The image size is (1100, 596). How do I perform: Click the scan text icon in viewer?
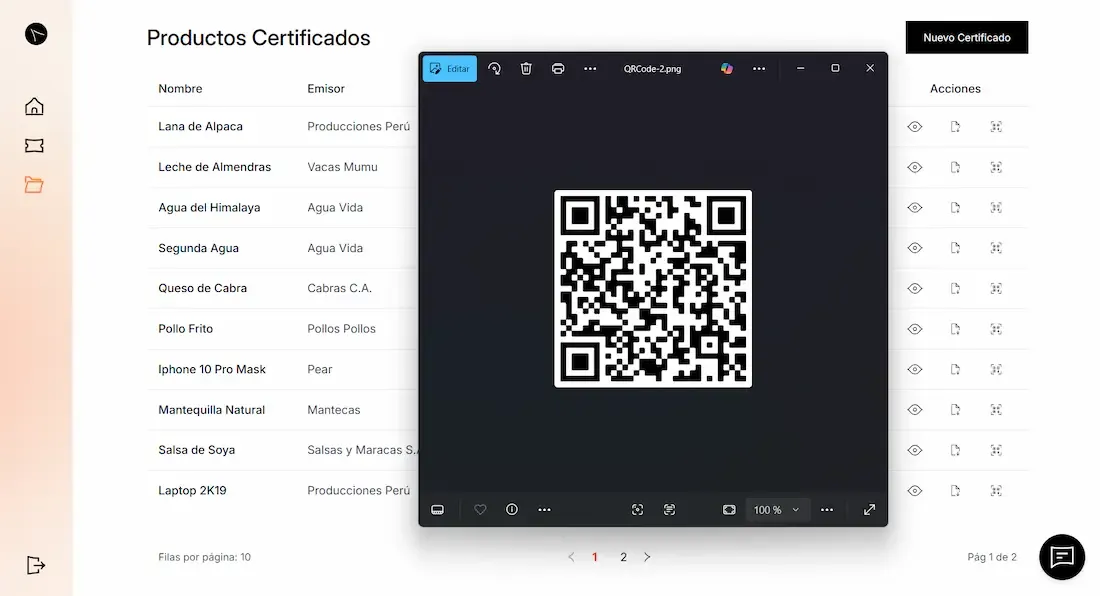[669, 510]
